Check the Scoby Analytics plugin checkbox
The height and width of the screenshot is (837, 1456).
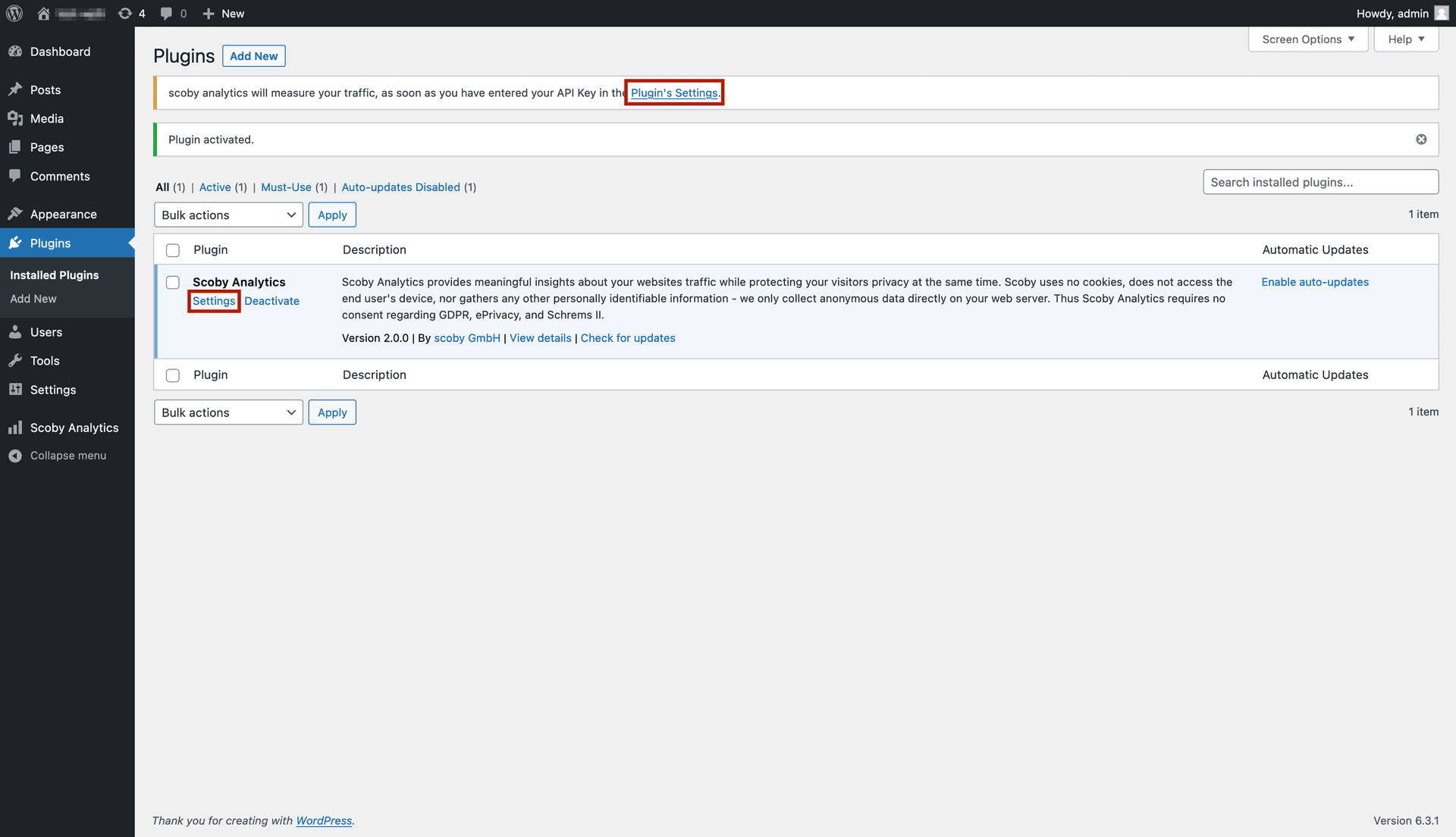click(x=172, y=282)
